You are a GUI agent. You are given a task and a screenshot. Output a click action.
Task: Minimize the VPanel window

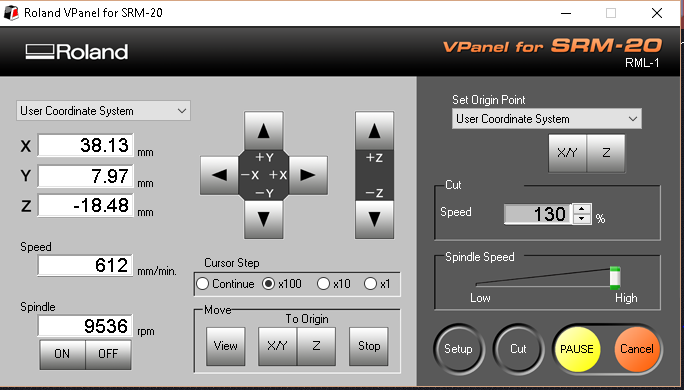point(566,13)
